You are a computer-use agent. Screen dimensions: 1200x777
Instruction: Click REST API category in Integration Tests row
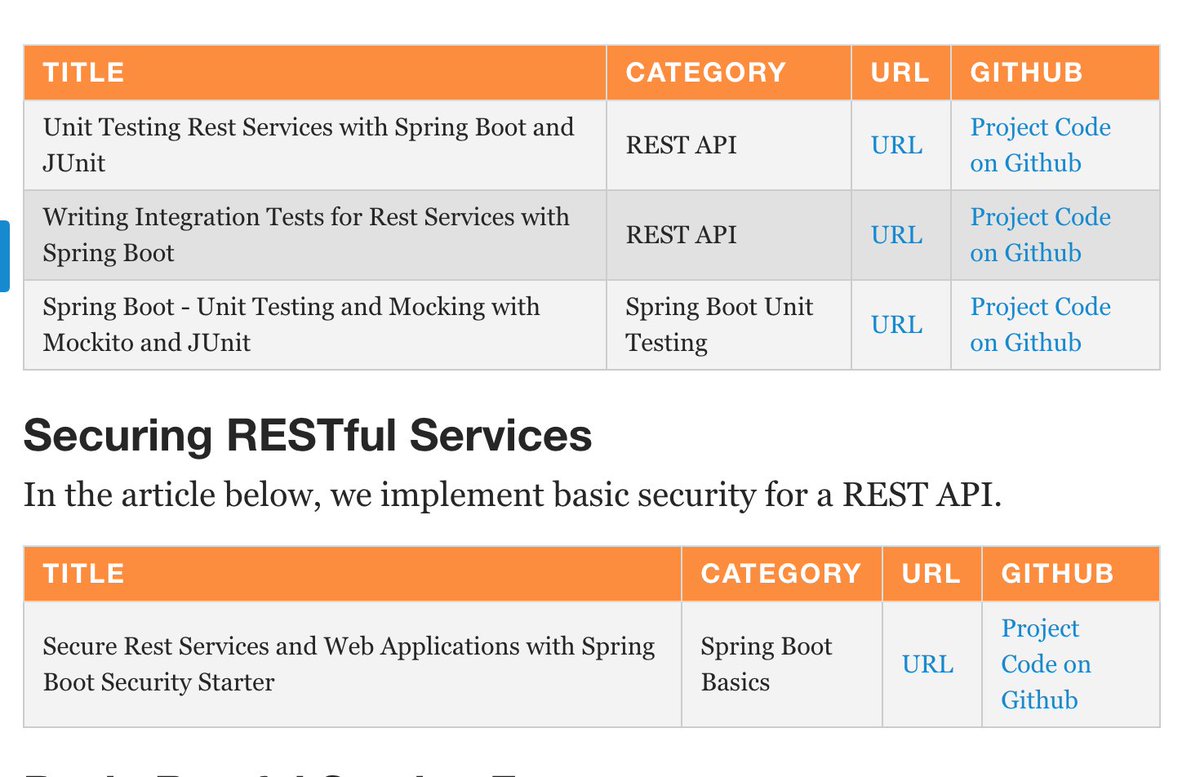[681, 235]
